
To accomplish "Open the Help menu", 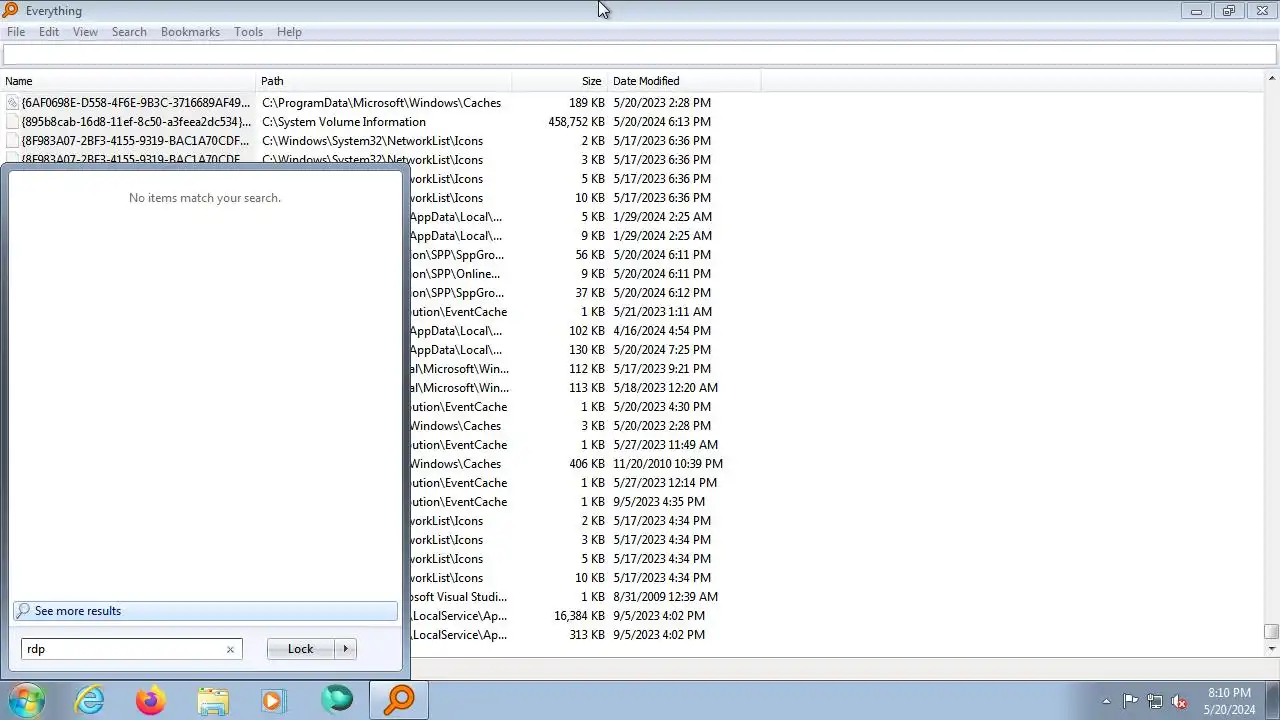I will (289, 32).
